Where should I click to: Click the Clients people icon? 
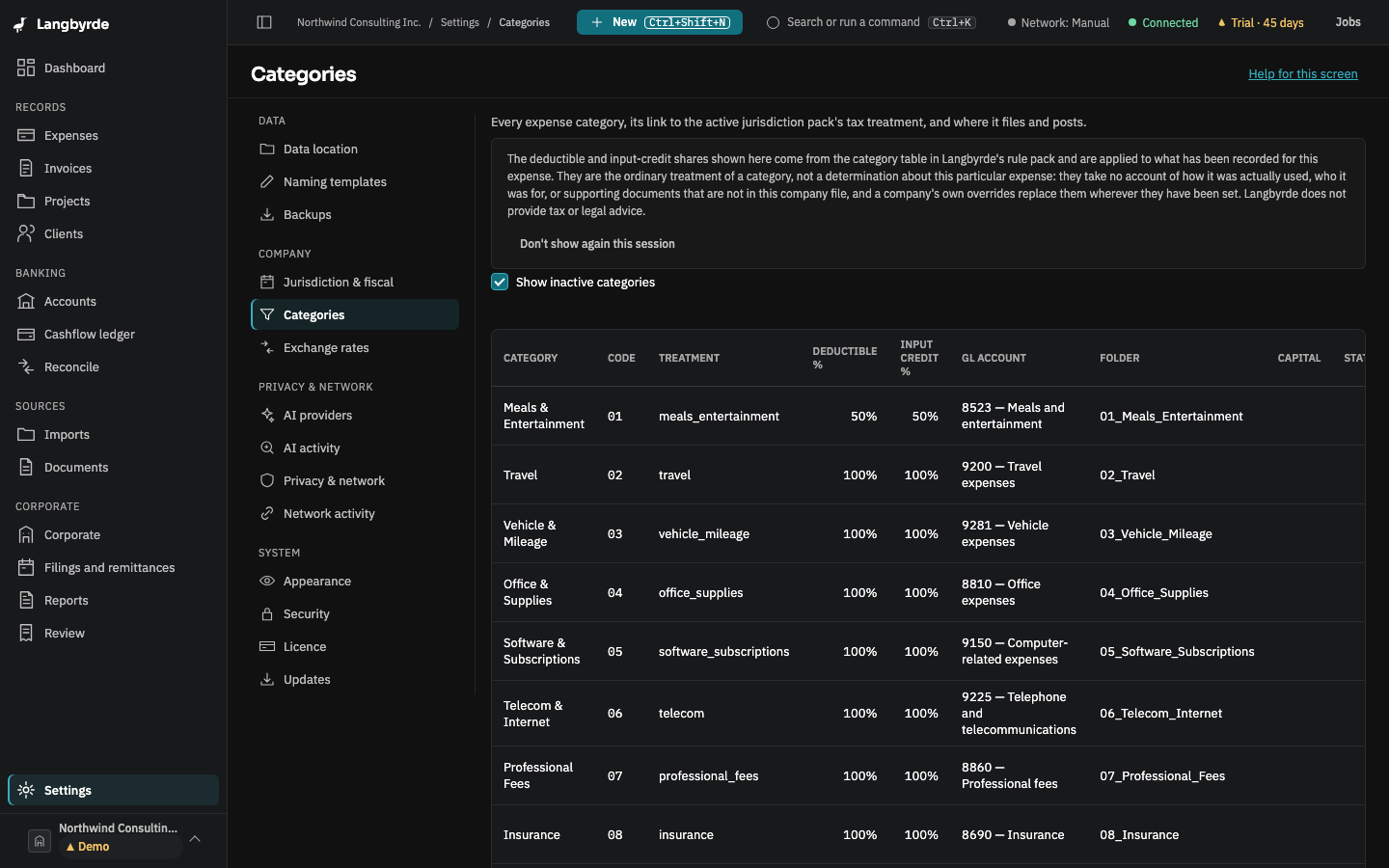pos(26,233)
